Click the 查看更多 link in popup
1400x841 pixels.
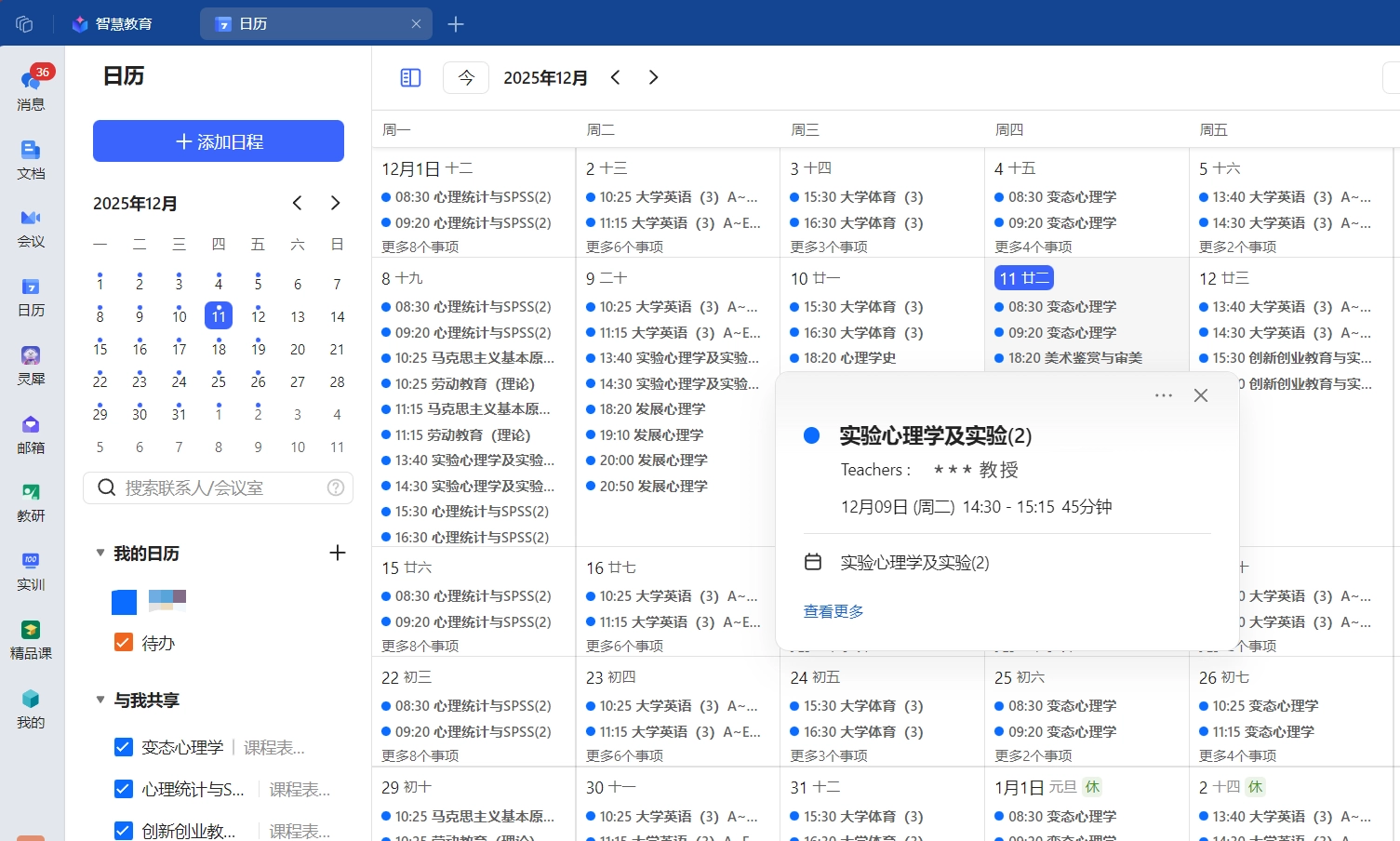[x=833, y=611]
